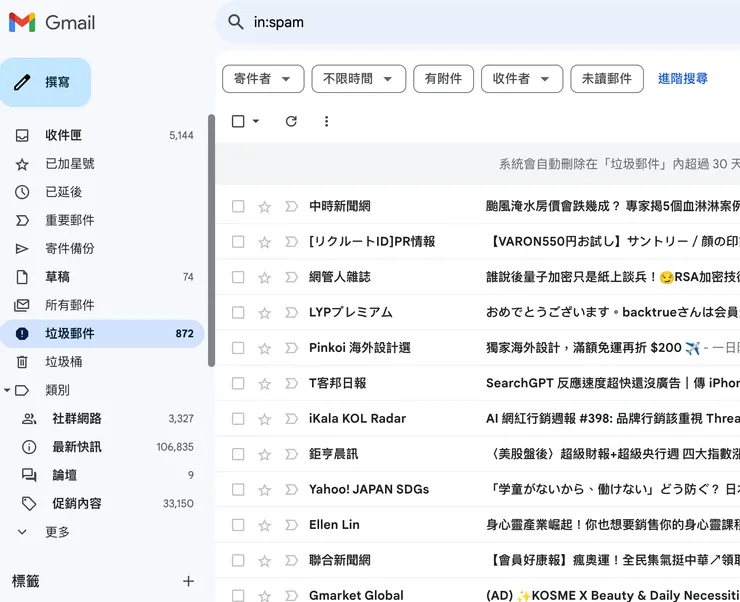740x602 pixels.
Task: Toggle the 有附件 filter chip
Action: click(x=443, y=79)
